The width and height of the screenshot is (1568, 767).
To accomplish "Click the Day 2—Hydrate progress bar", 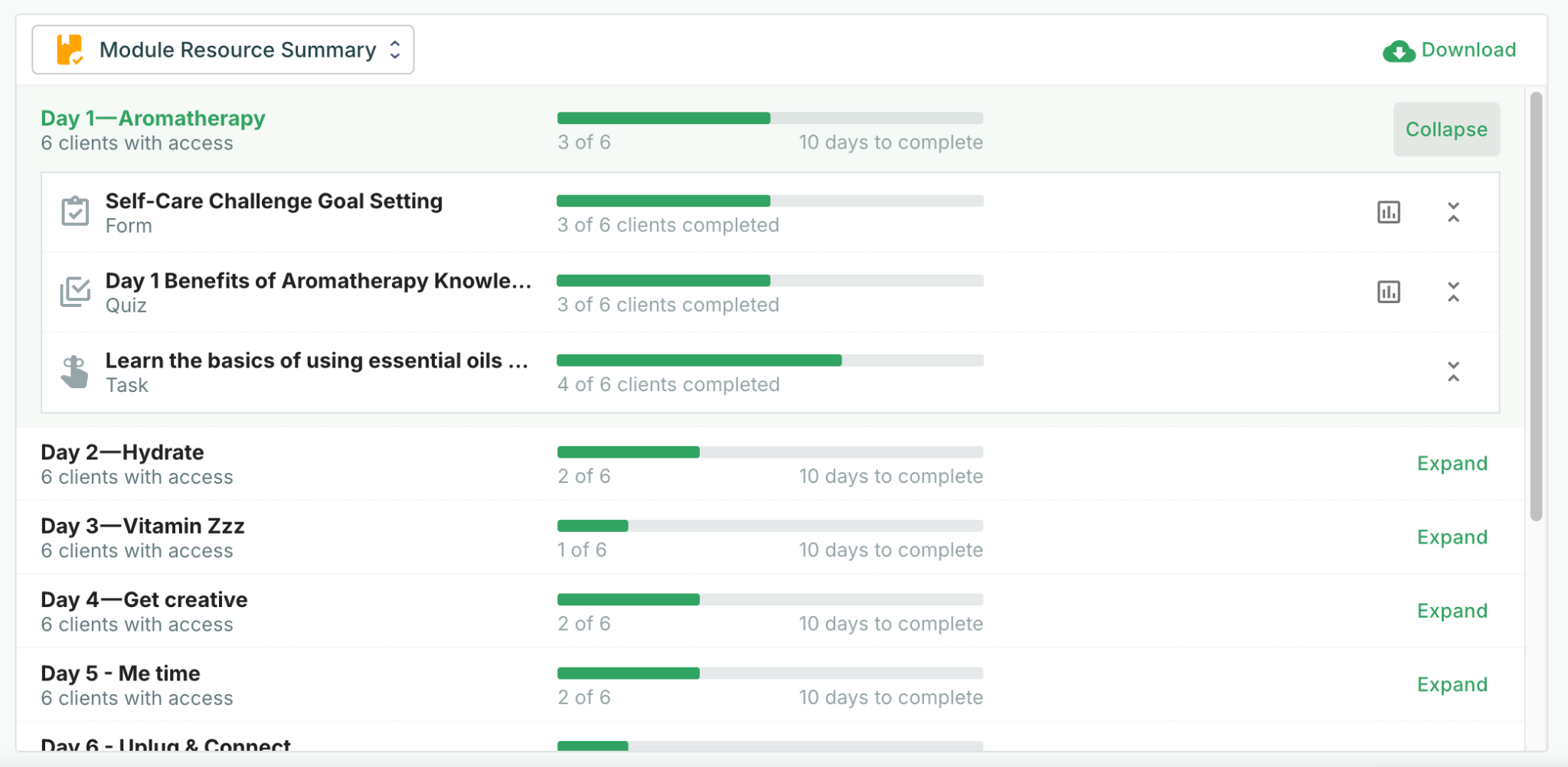I will (770, 452).
